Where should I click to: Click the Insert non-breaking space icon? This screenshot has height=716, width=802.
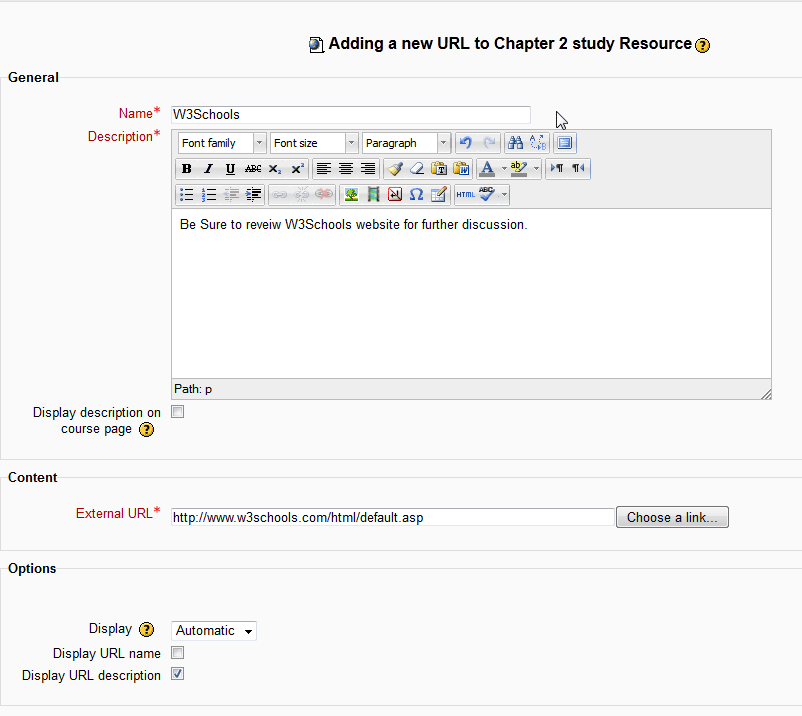tap(395, 195)
